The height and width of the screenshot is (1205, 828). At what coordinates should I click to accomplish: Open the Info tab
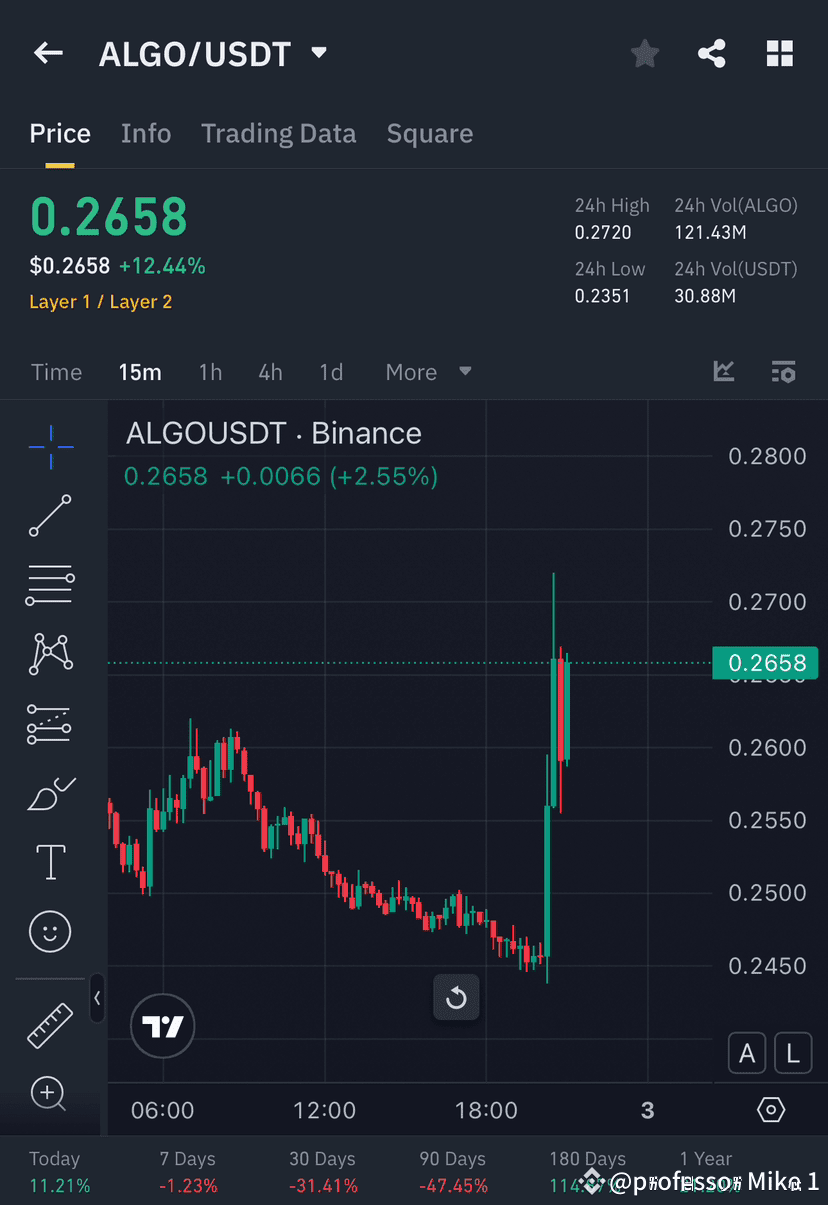[146, 133]
